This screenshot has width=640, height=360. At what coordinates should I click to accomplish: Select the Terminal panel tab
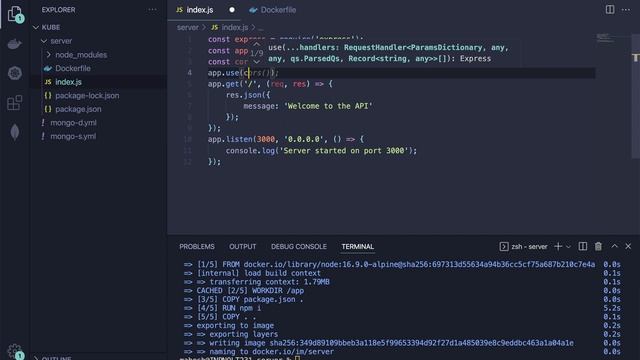pos(358,247)
